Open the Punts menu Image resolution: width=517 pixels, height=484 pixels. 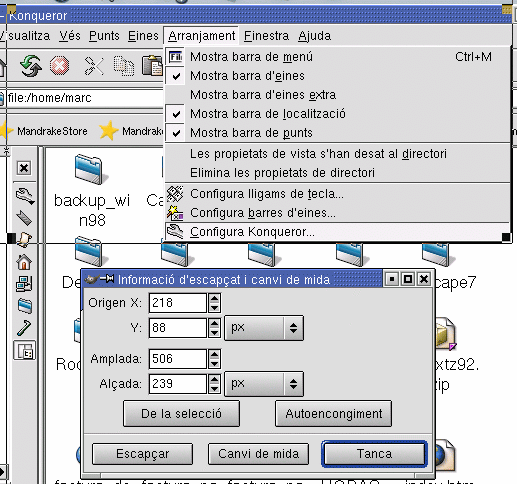point(104,36)
